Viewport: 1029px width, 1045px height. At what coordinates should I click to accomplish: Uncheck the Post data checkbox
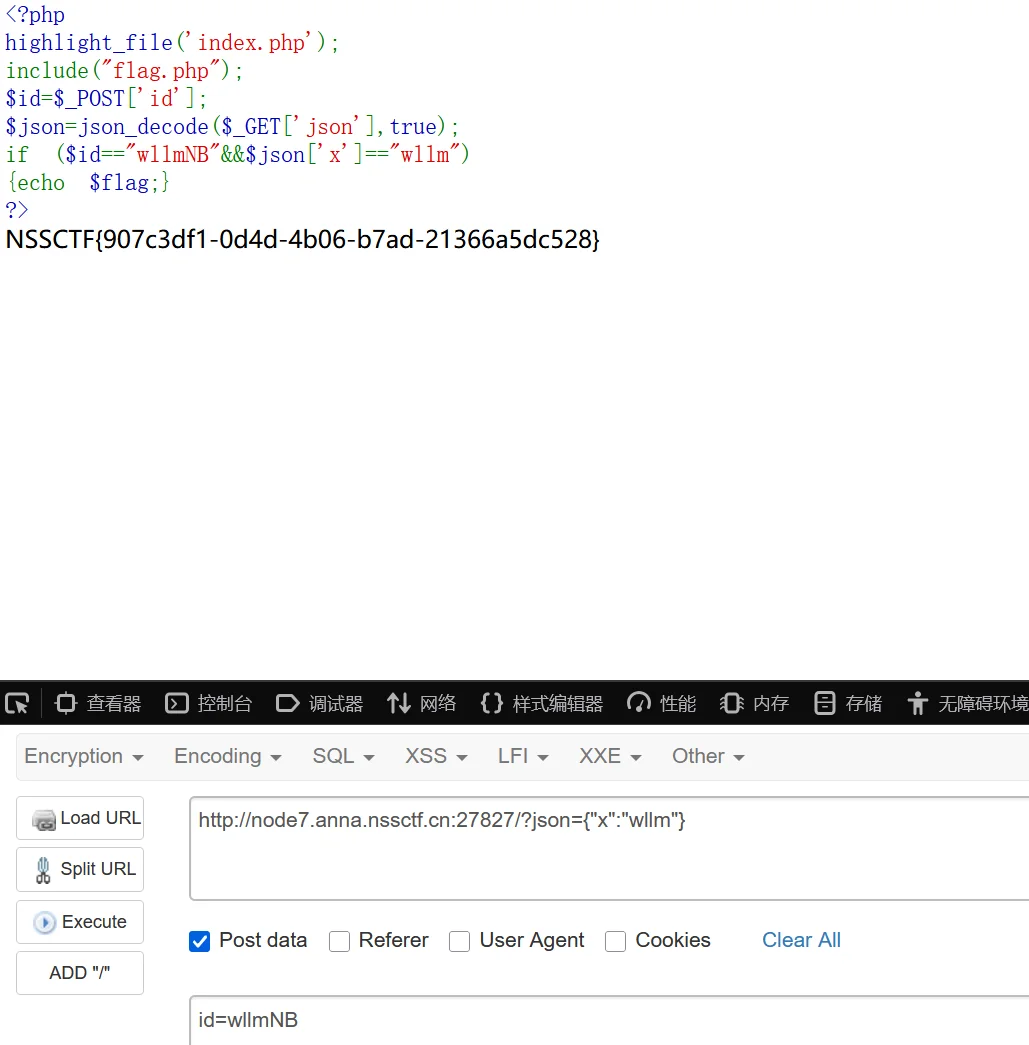[x=200, y=941]
